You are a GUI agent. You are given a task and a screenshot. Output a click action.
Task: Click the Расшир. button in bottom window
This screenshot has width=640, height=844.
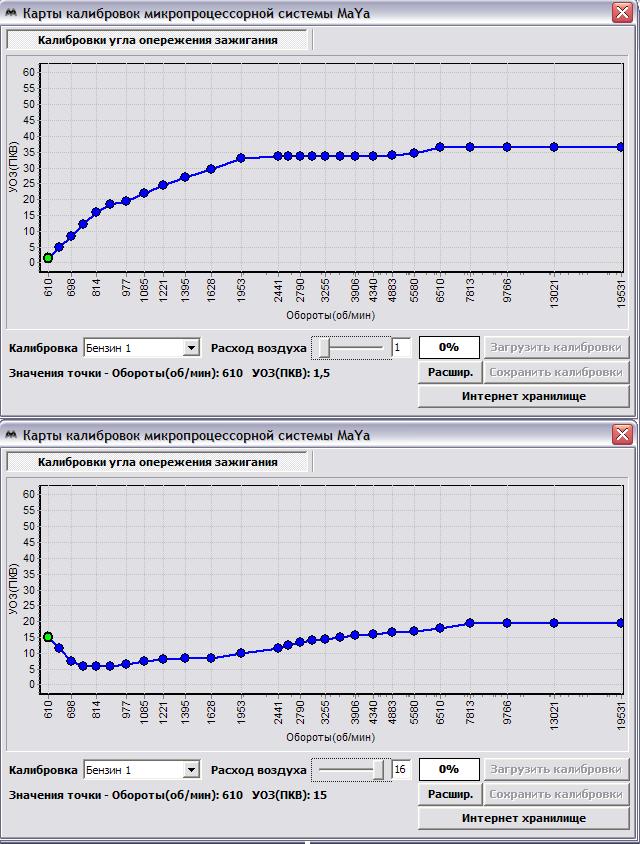[450, 794]
